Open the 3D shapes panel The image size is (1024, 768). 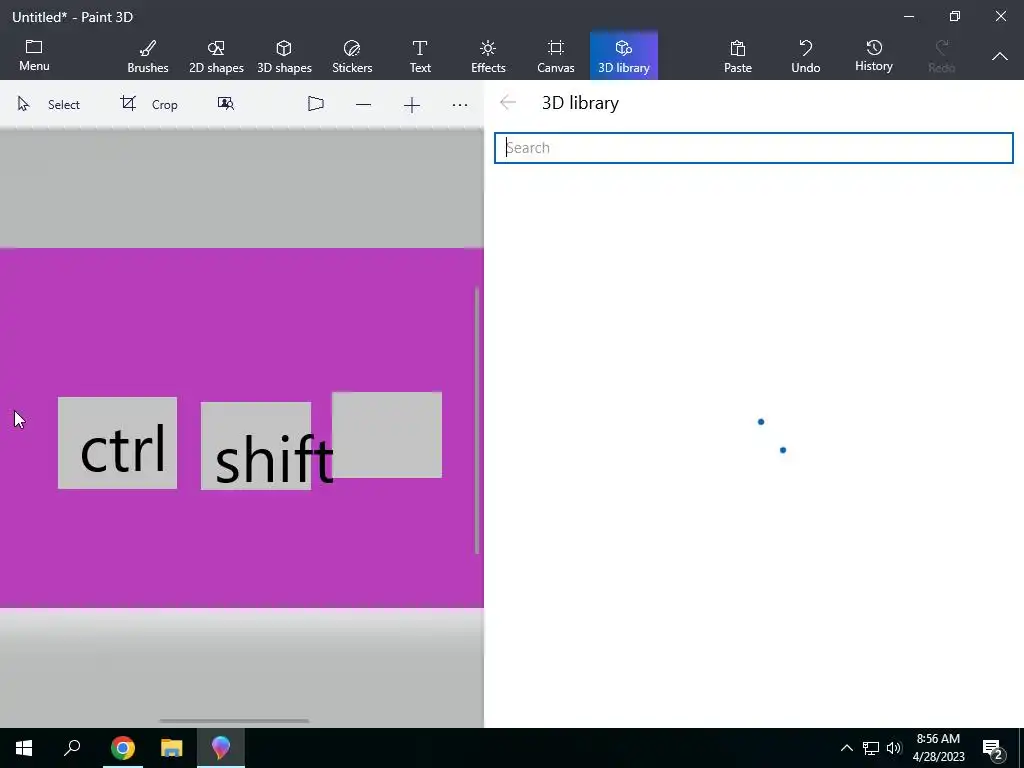pos(284,56)
